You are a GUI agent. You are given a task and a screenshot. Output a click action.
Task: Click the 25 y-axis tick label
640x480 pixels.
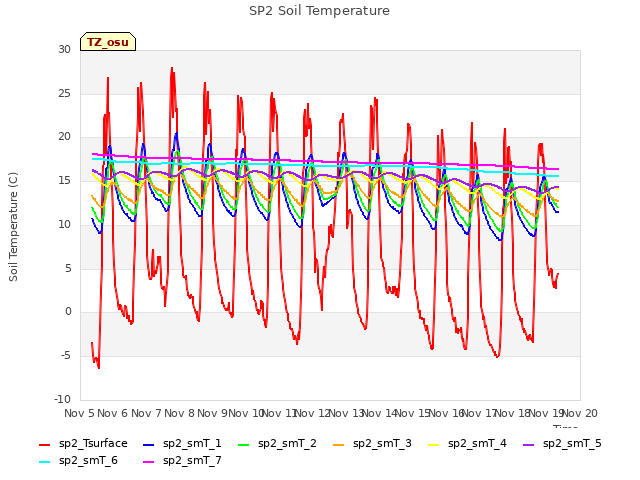pos(64,93)
